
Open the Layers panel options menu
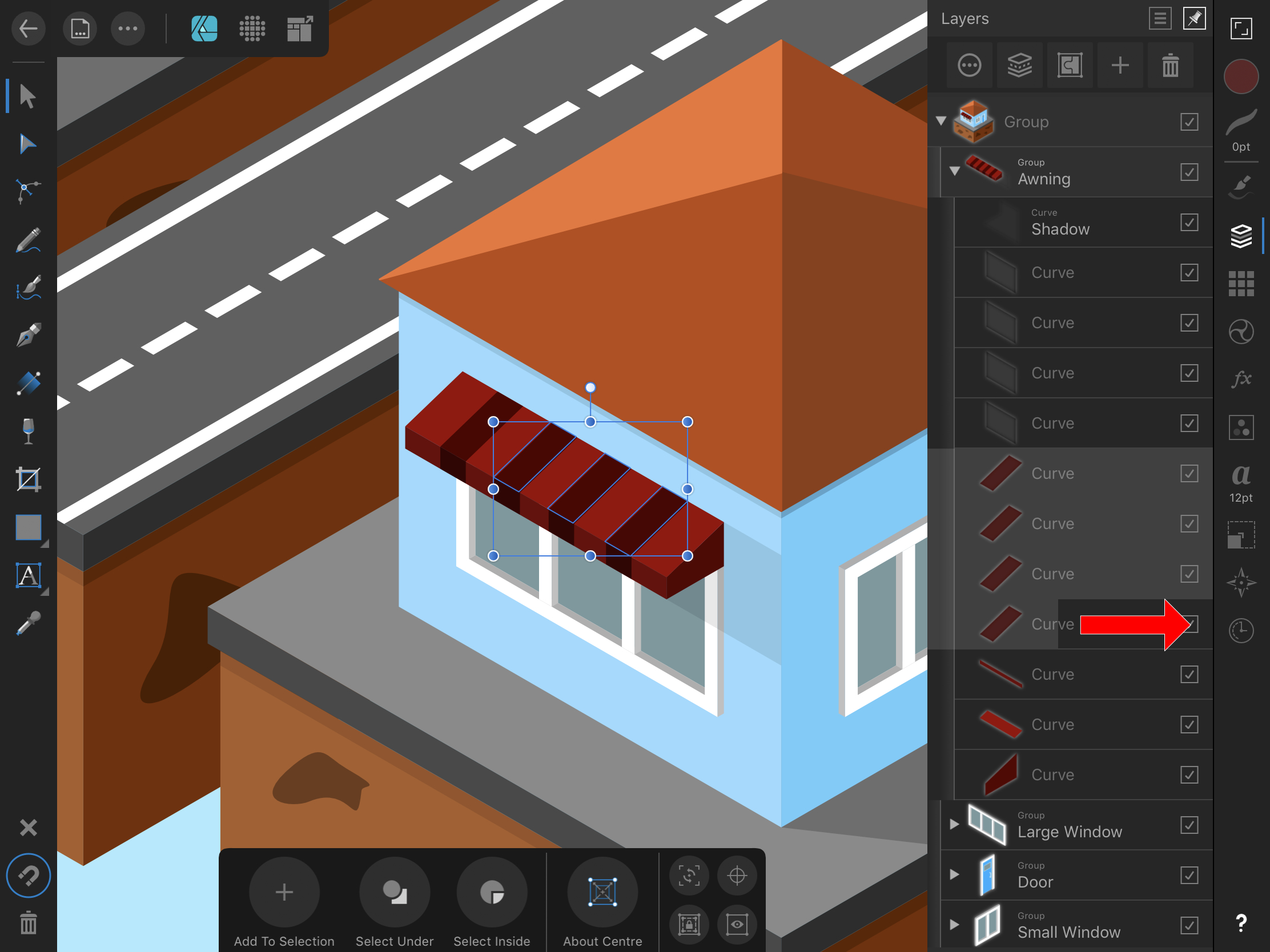pyautogui.click(x=1160, y=18)
